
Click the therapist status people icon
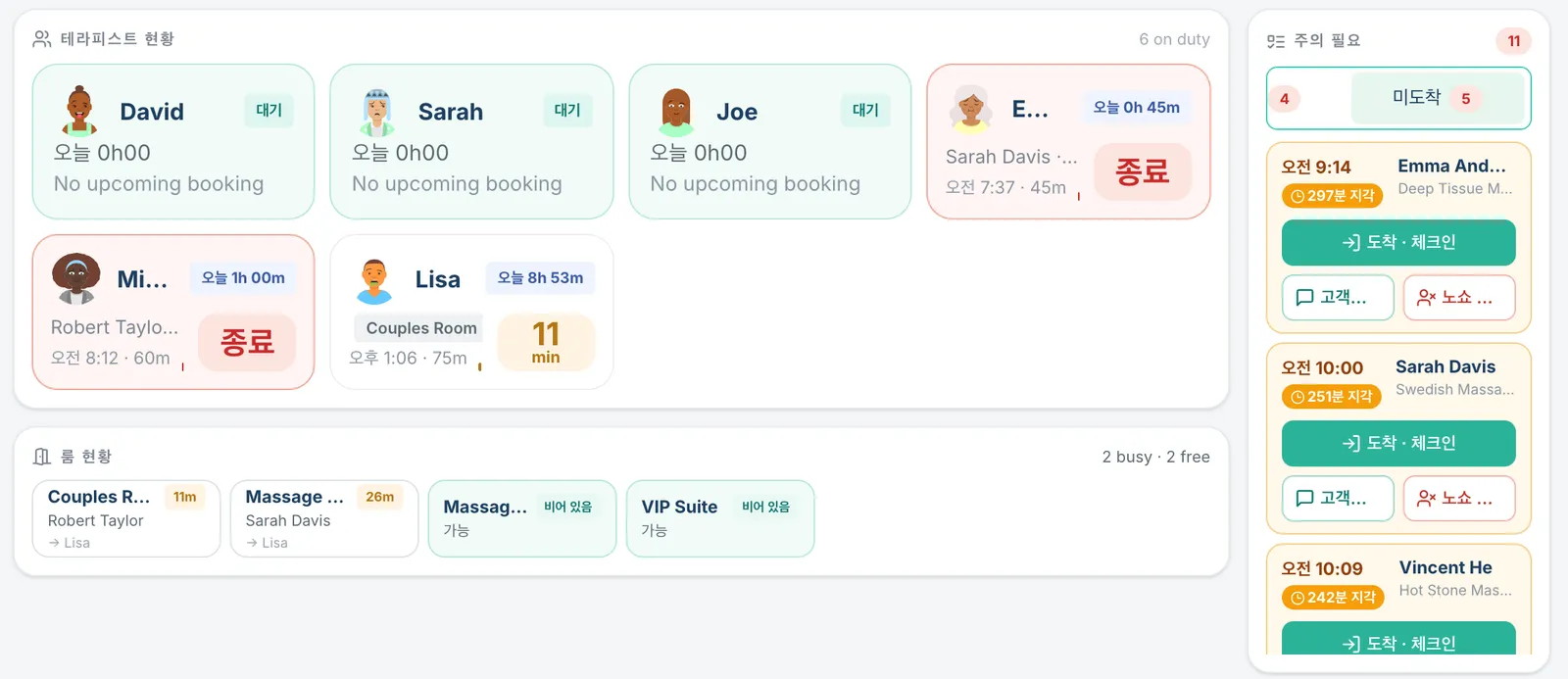[x=42, y=39]
